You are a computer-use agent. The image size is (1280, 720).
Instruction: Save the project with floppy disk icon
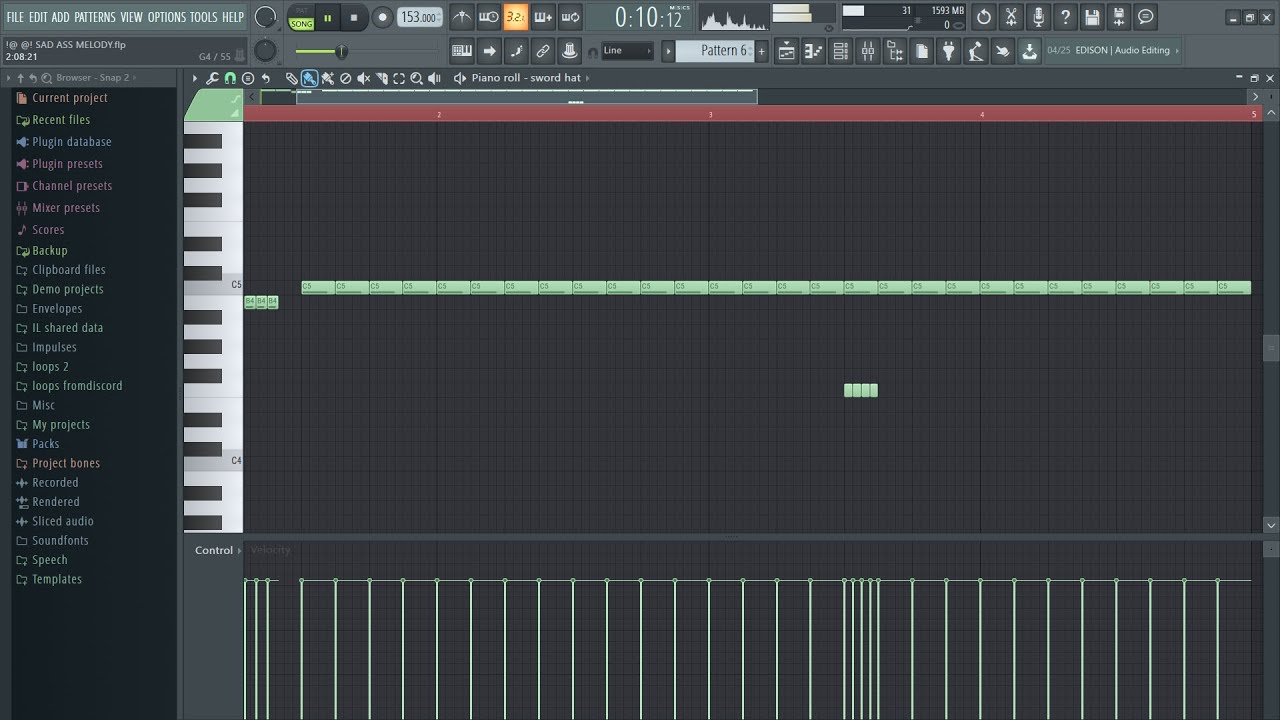(x=1092, y=17)
